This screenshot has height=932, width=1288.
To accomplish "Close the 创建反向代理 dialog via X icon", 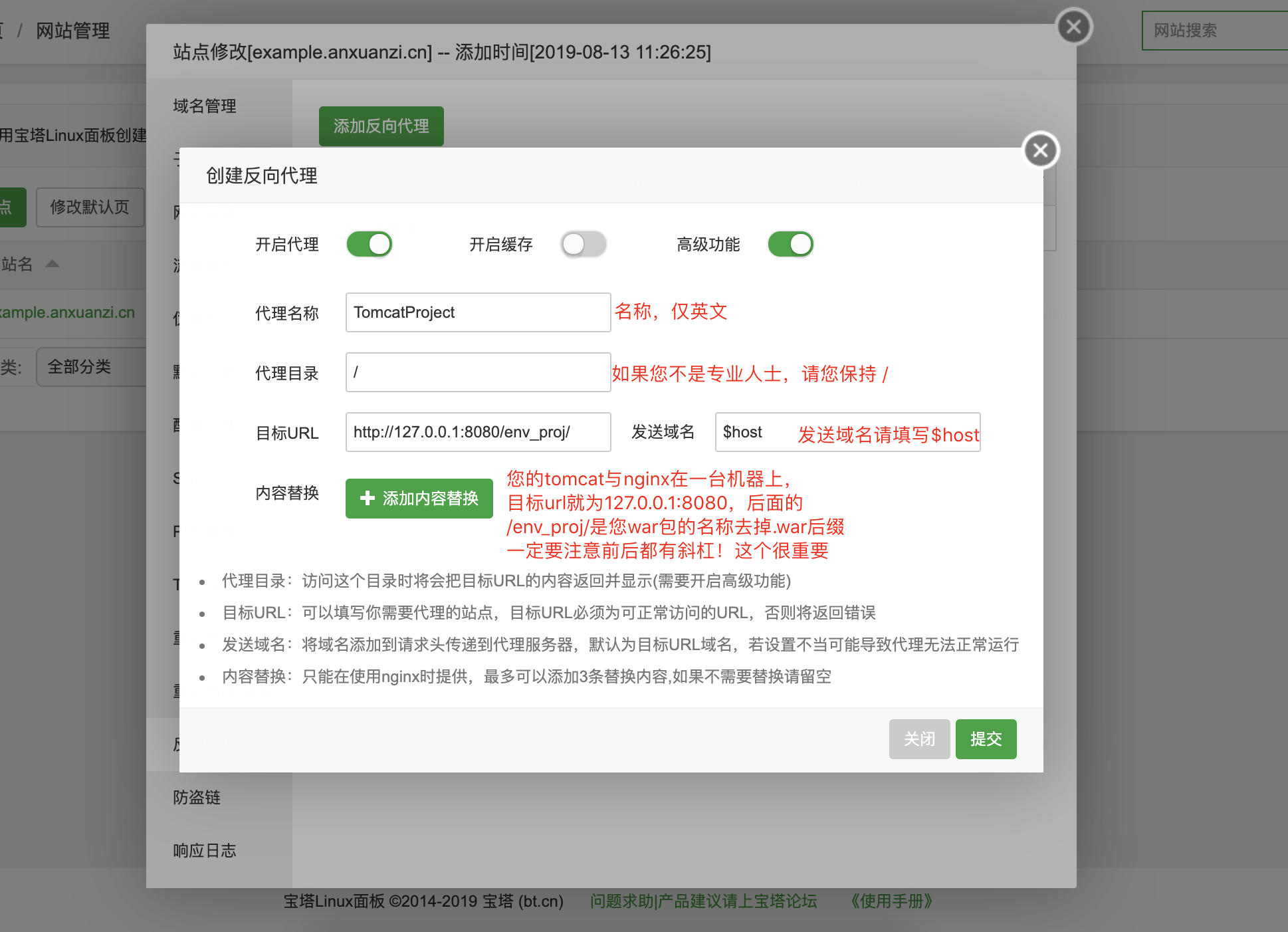I will click(1040, 150).
